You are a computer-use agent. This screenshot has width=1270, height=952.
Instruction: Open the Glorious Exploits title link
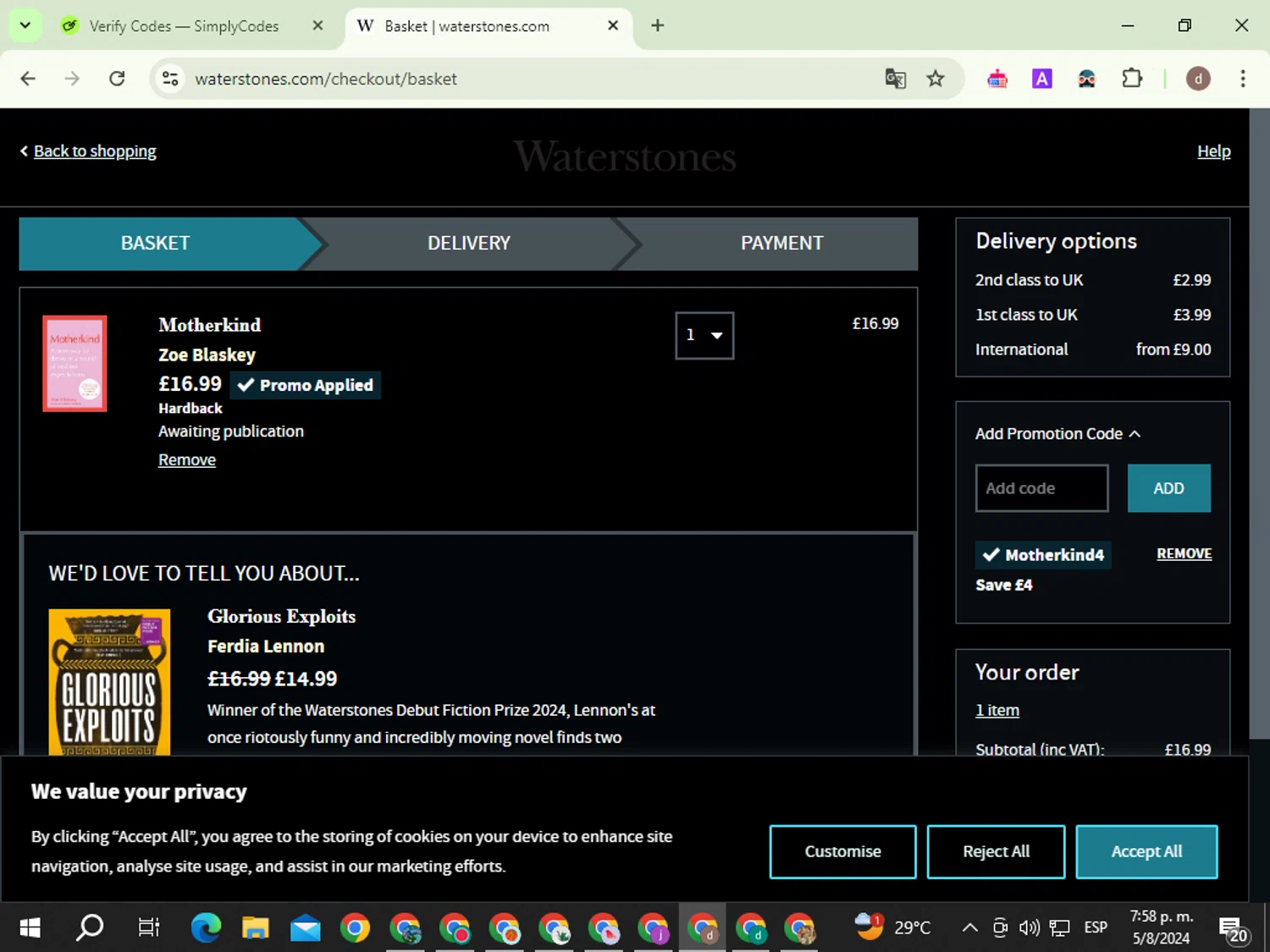tap(281, 616)
